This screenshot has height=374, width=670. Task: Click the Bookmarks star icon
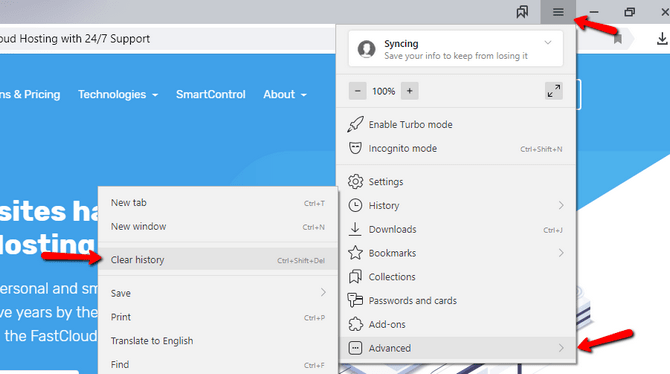tap(355, 253)
